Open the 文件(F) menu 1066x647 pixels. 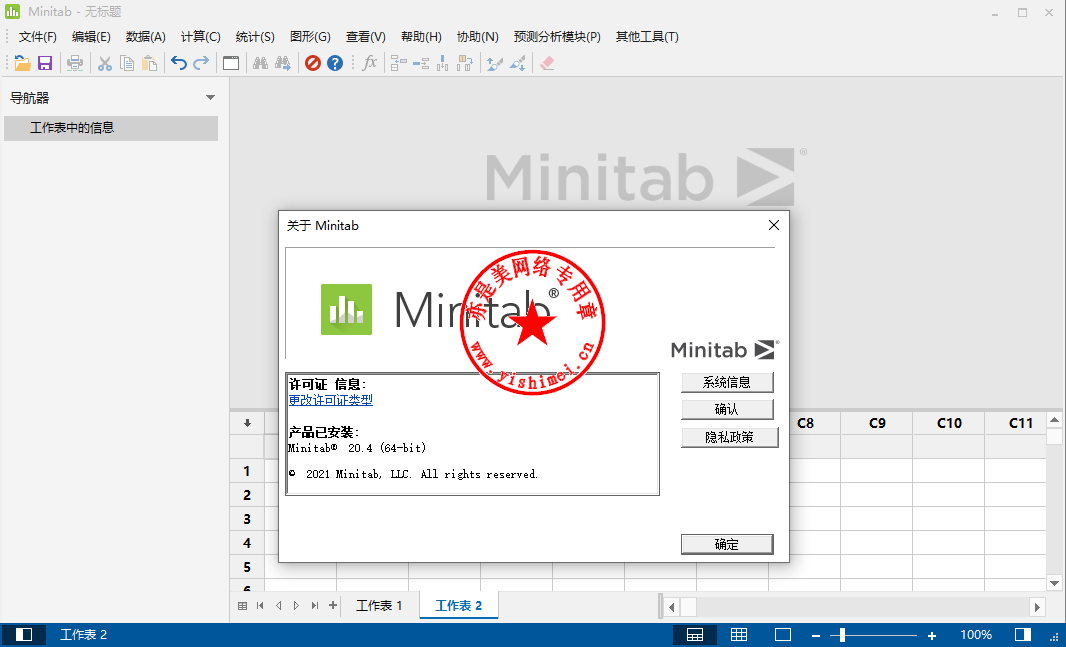click(x=38, y=37)
